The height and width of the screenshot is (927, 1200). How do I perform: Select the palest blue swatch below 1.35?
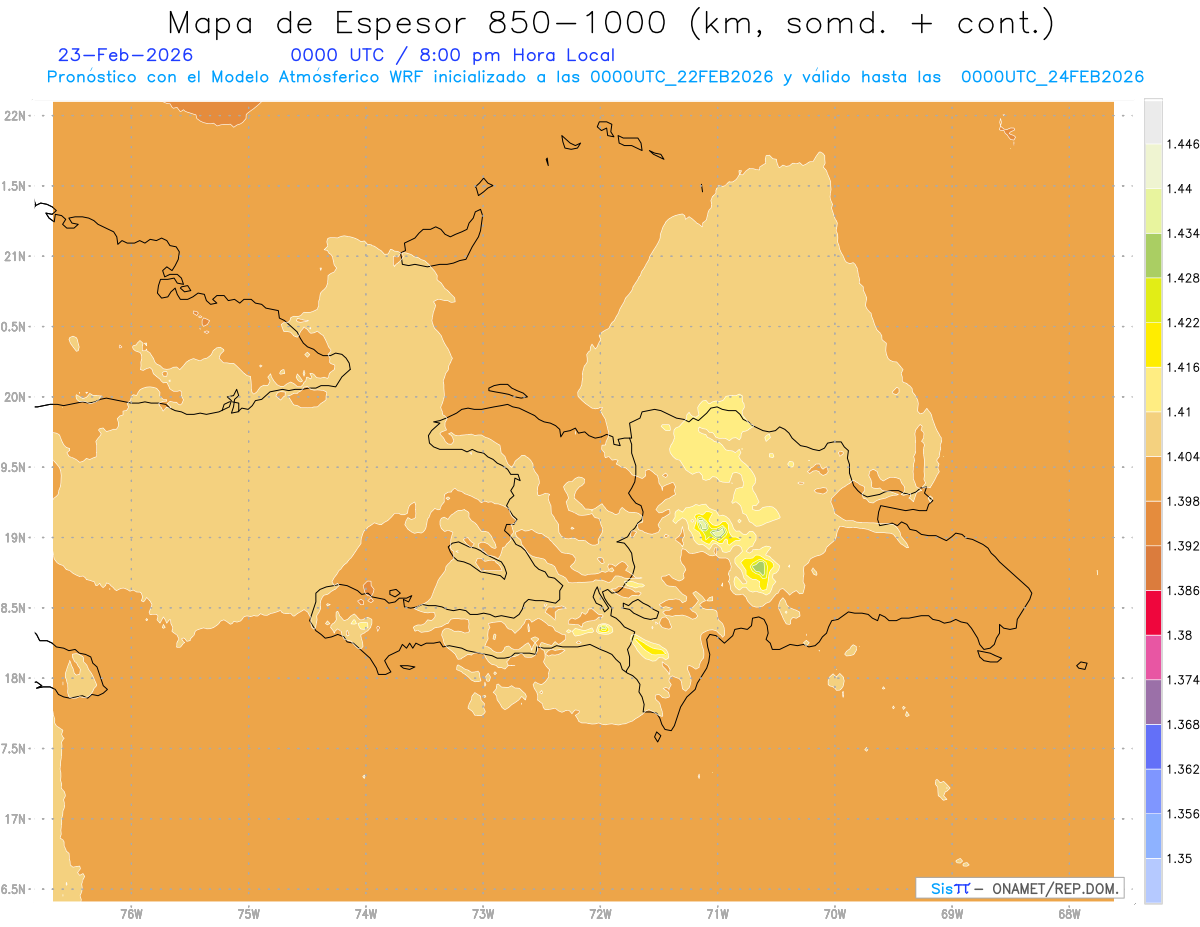(1154, 881)
